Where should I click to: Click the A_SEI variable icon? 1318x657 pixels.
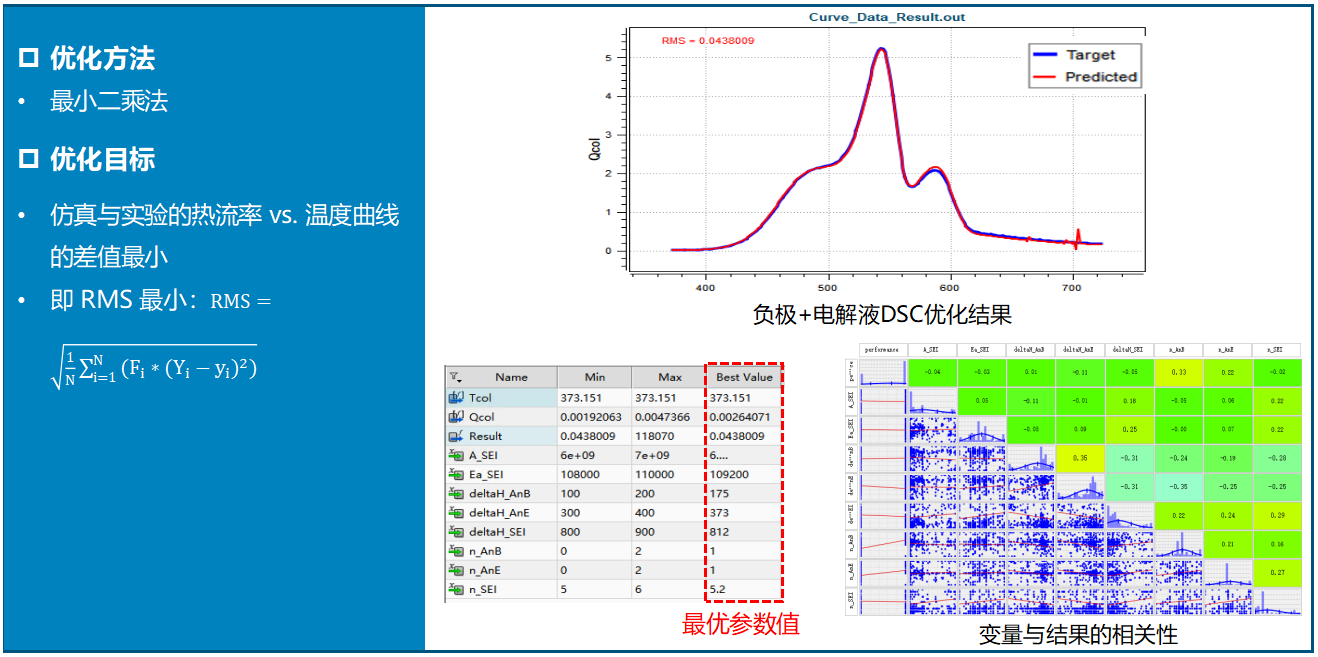point(456,455)
